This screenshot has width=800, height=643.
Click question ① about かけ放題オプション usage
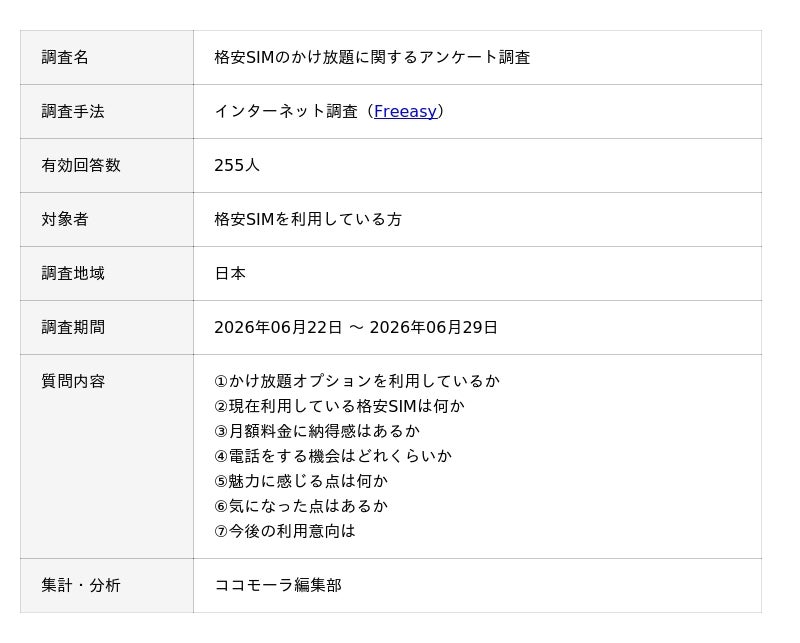pyautogui.click(x=357, y=381)
